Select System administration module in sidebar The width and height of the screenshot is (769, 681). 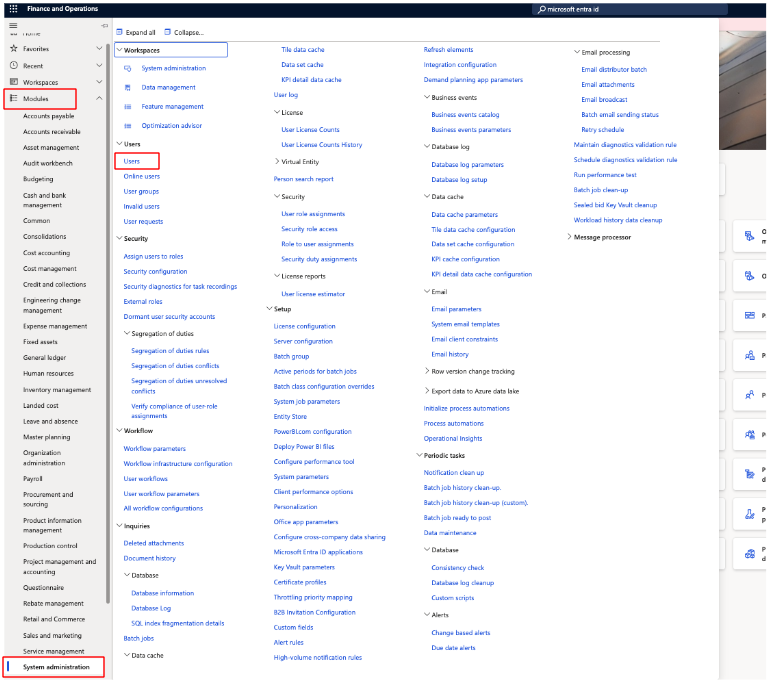(56, 667)
